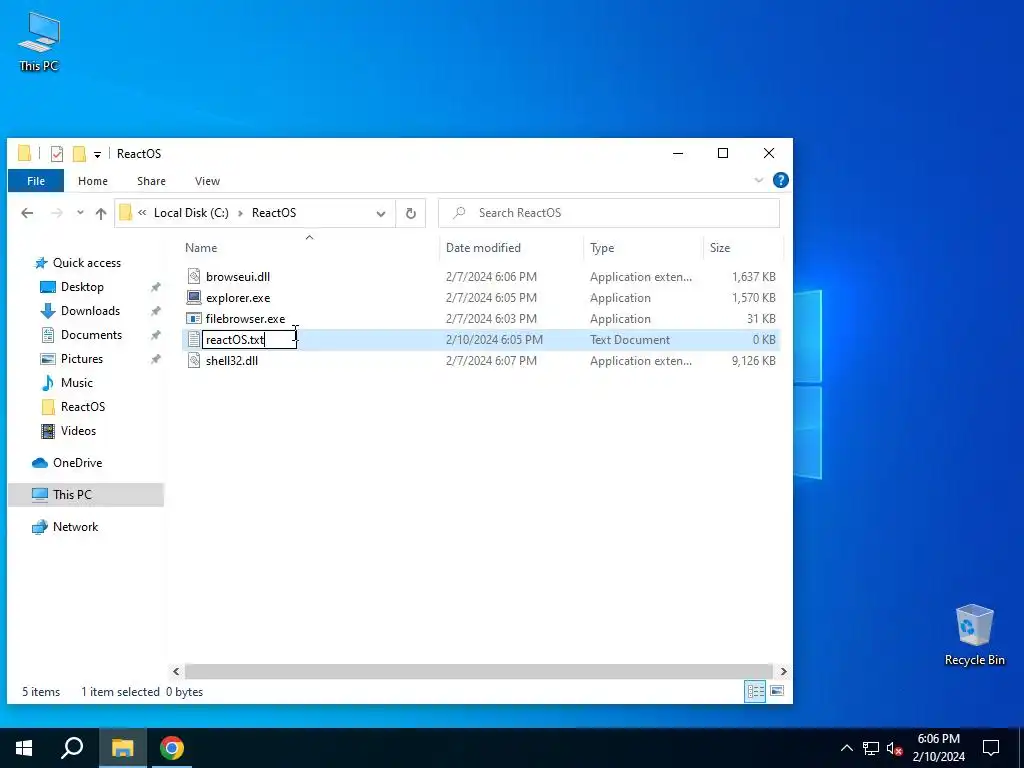This screenshot has width=1024, height=768.
Task: Select Network in navigation pane
Action: (75, 527)
